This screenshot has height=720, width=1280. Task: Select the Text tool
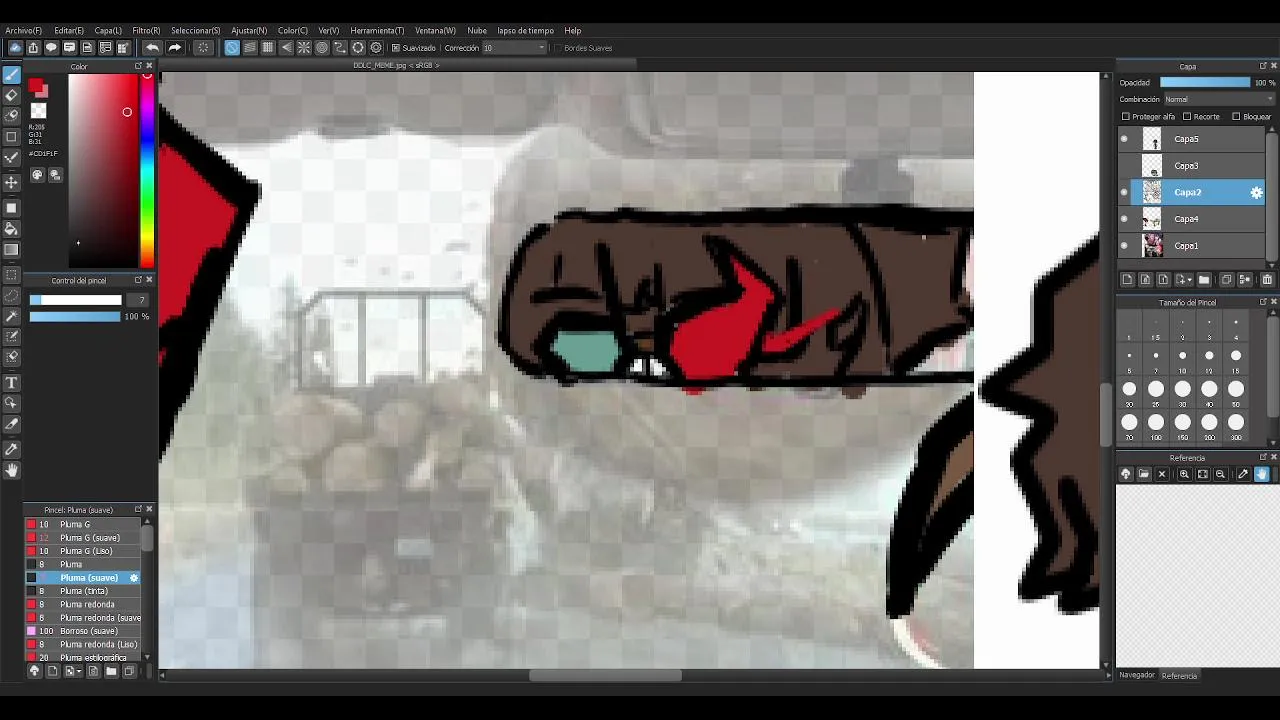click(x=12, y=383)
